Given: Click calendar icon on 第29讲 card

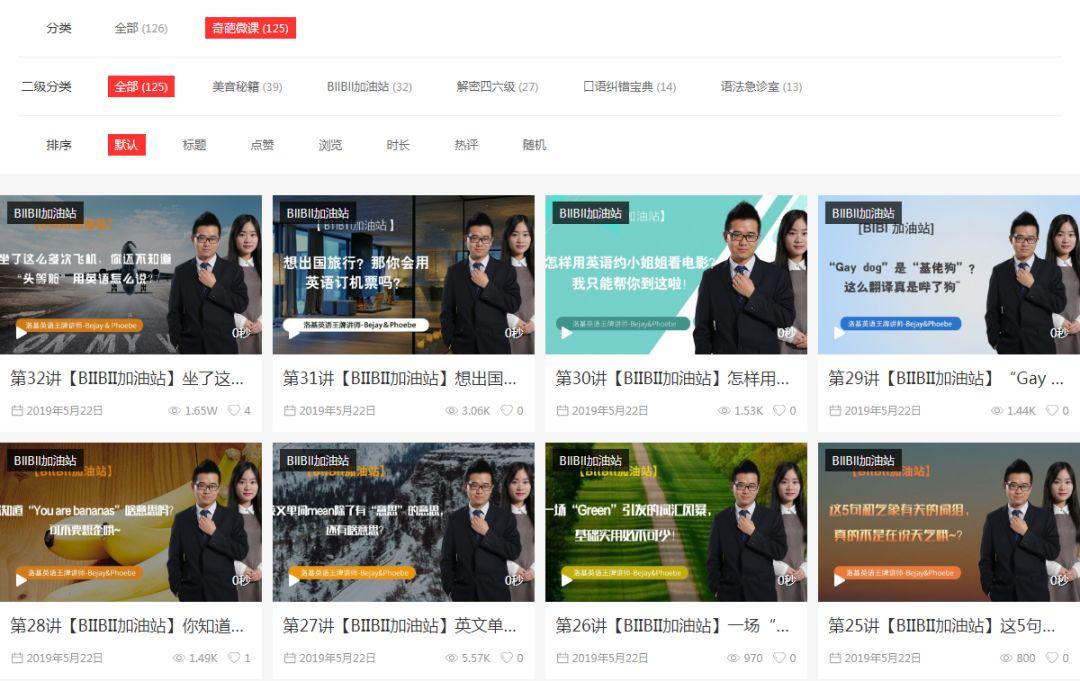Looking at the screenshot, I should [835, 410].
